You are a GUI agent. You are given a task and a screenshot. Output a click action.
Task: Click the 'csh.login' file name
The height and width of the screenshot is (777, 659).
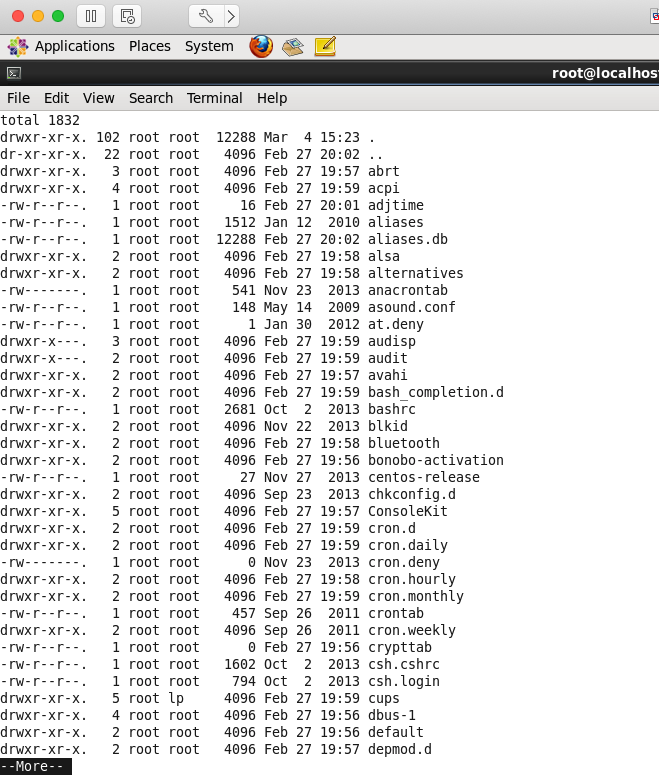[x=404, y=682]
